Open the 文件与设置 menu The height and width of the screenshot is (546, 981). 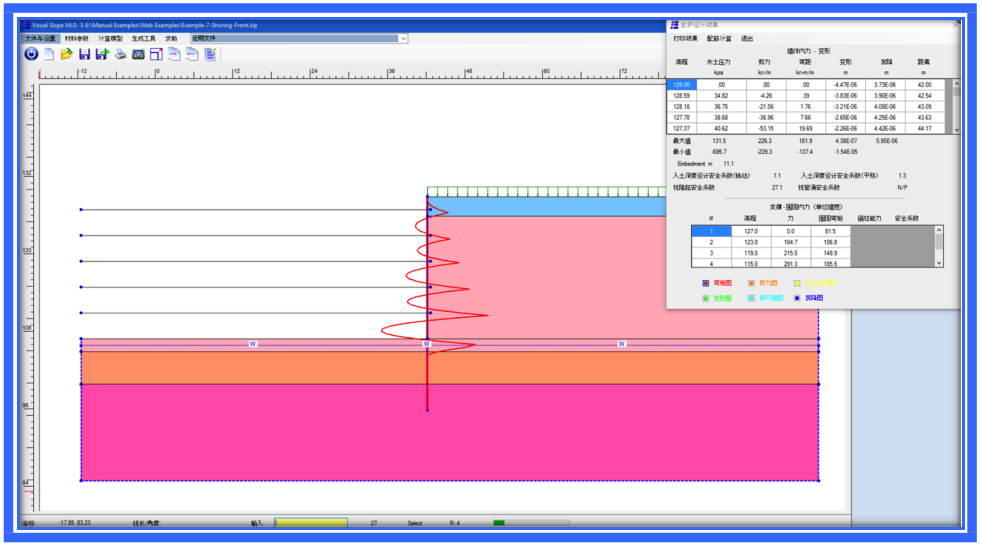pos(41,38)
